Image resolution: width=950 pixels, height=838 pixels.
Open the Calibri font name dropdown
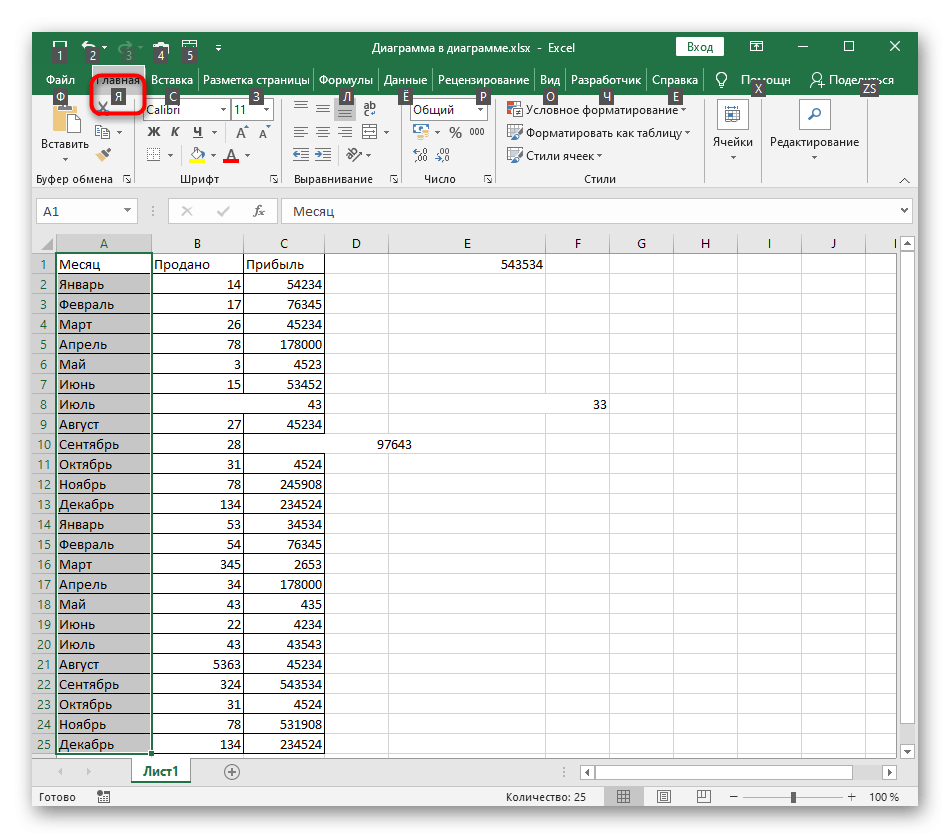click(223, 110)
